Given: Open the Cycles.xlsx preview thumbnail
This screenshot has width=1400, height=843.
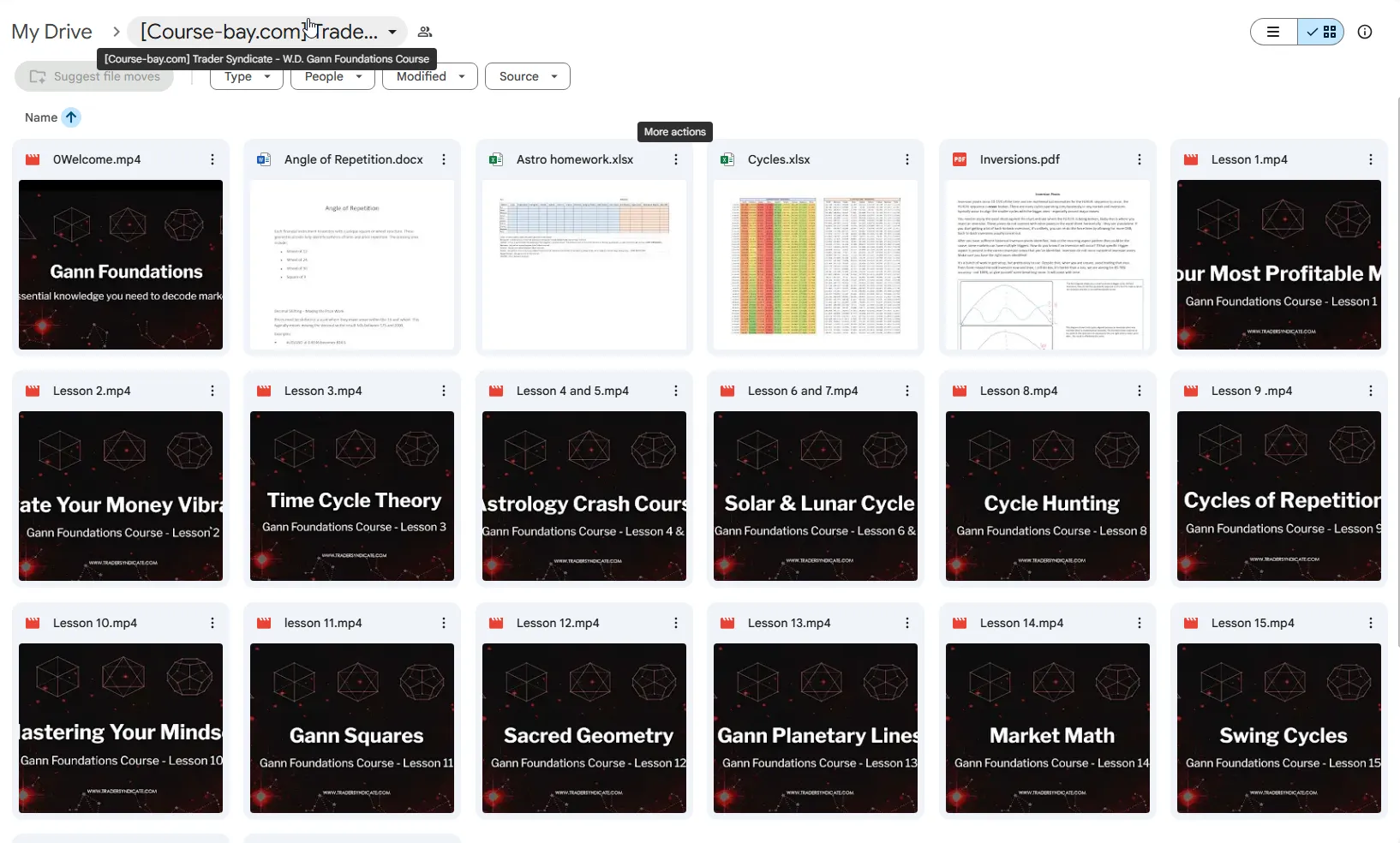Looking at the screenshot, I should 816,265.
